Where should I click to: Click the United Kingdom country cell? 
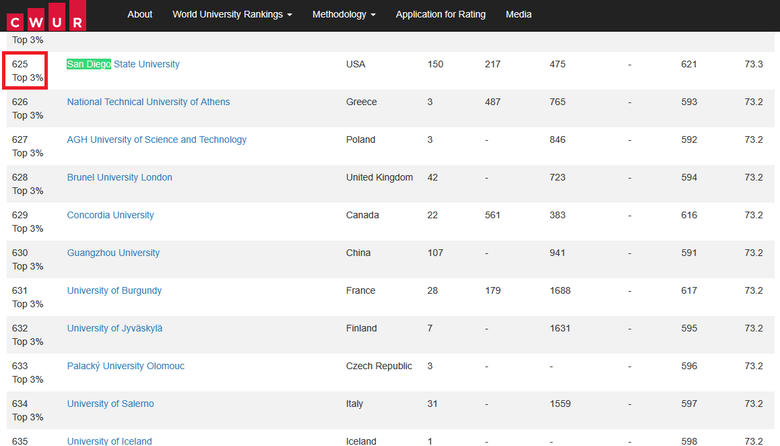pyautogui.click(x=380, y=178)
